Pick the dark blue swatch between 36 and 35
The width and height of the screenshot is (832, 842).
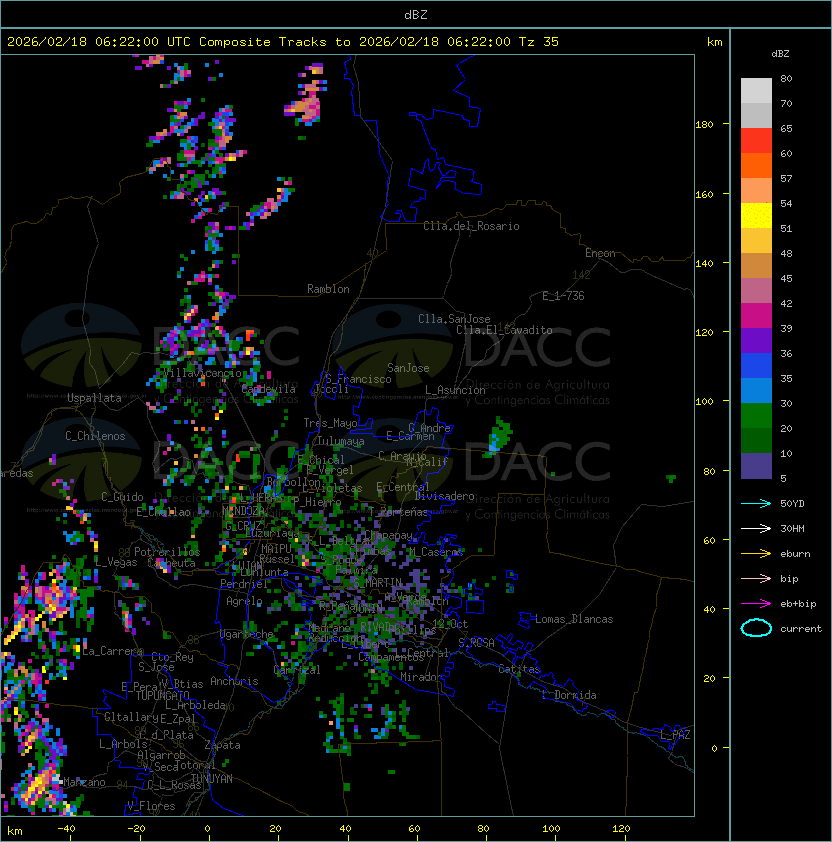click(x=756, y=366)
